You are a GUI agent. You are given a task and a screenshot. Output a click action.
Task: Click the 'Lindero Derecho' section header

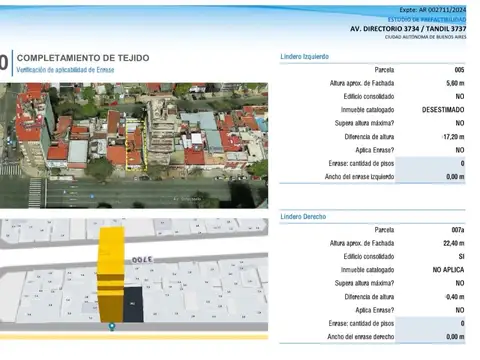(x=303, y=217)
